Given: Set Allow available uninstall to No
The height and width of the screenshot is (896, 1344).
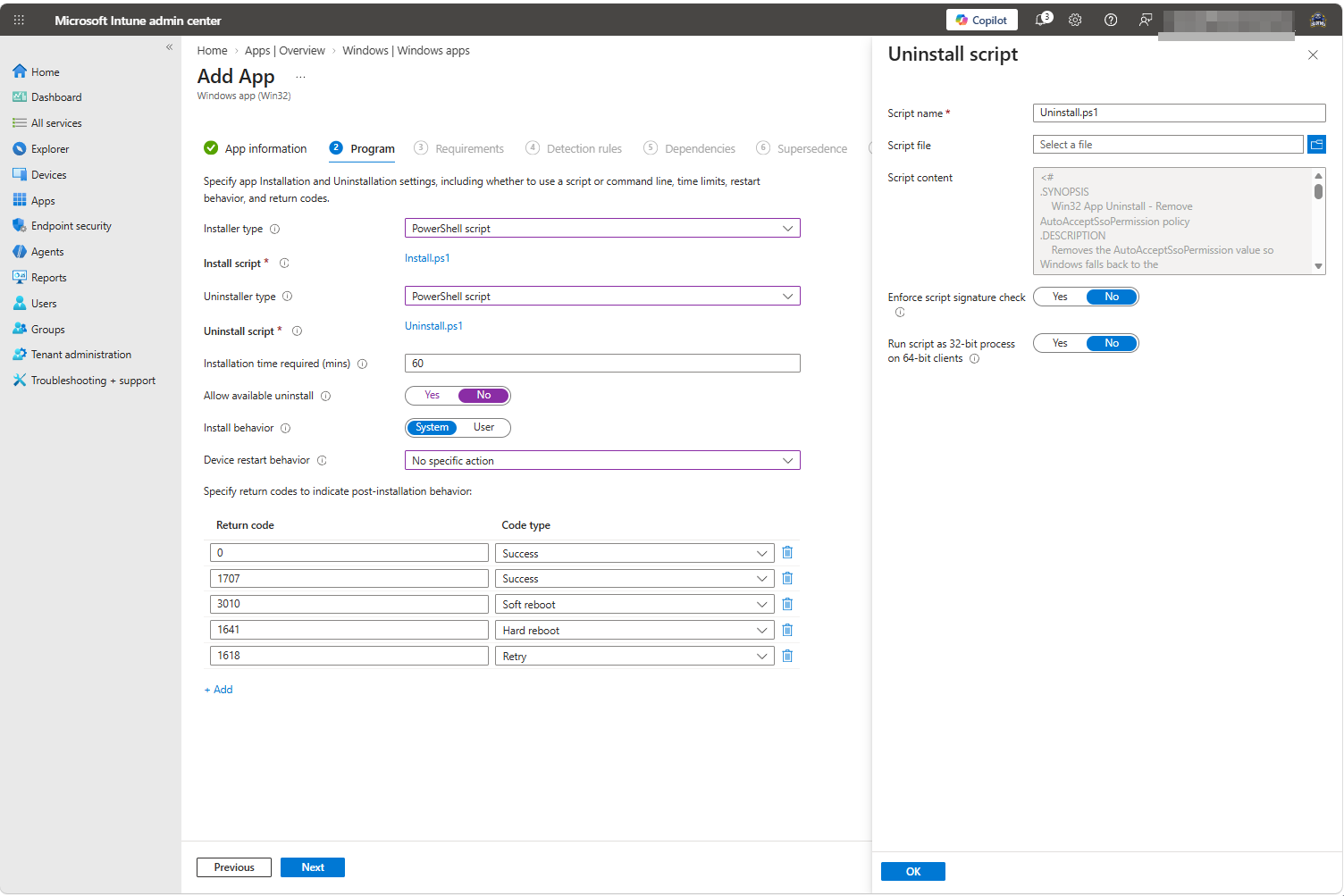Looking at the screenshot, I should tap(483, 396).
